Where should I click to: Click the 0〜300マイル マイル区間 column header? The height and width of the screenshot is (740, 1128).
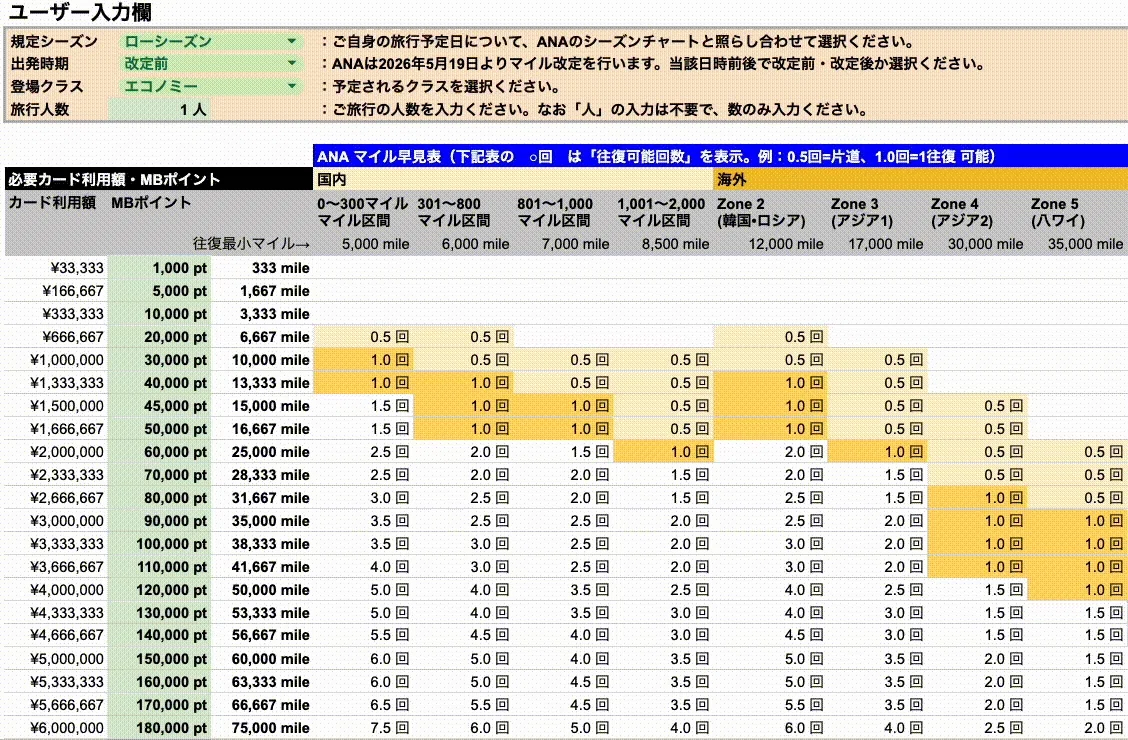pyautogui.click(x=363, y=212)
